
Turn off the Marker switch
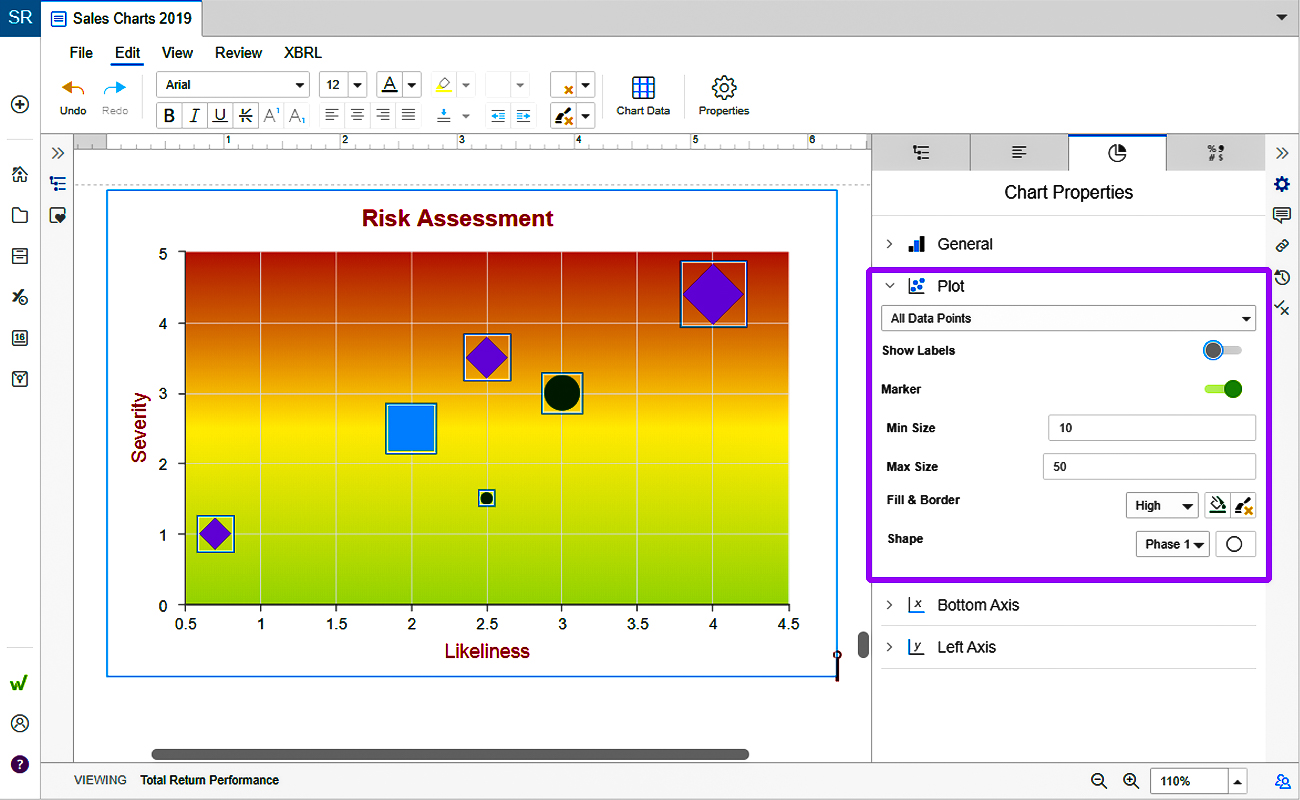pyautogui.click(x=1222, y=389)
